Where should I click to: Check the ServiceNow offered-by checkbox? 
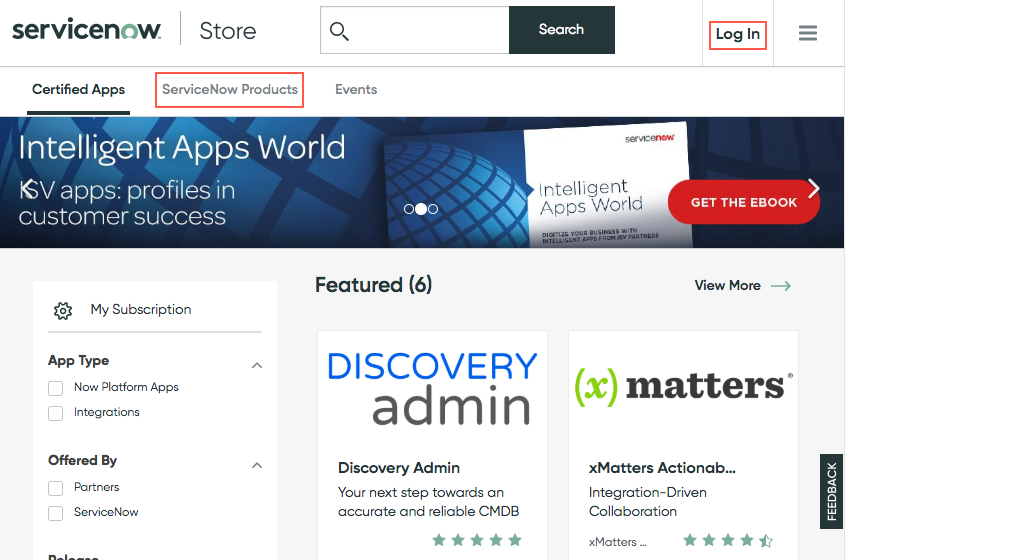[x=55, y=513]
